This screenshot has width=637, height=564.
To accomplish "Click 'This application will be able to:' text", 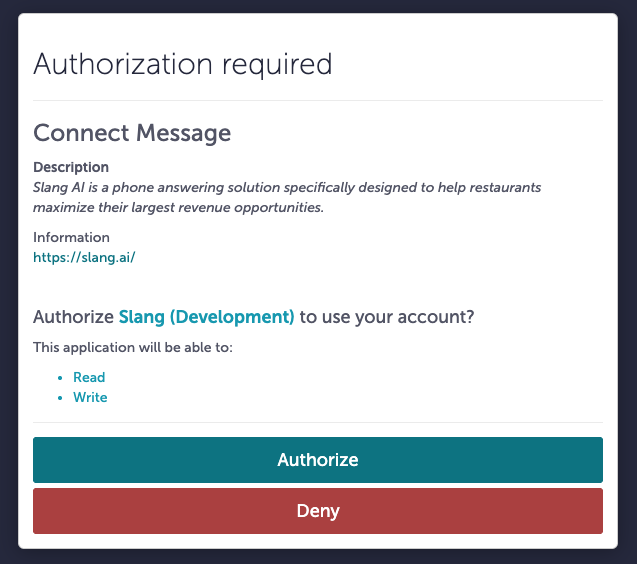I will pos(133,347).
